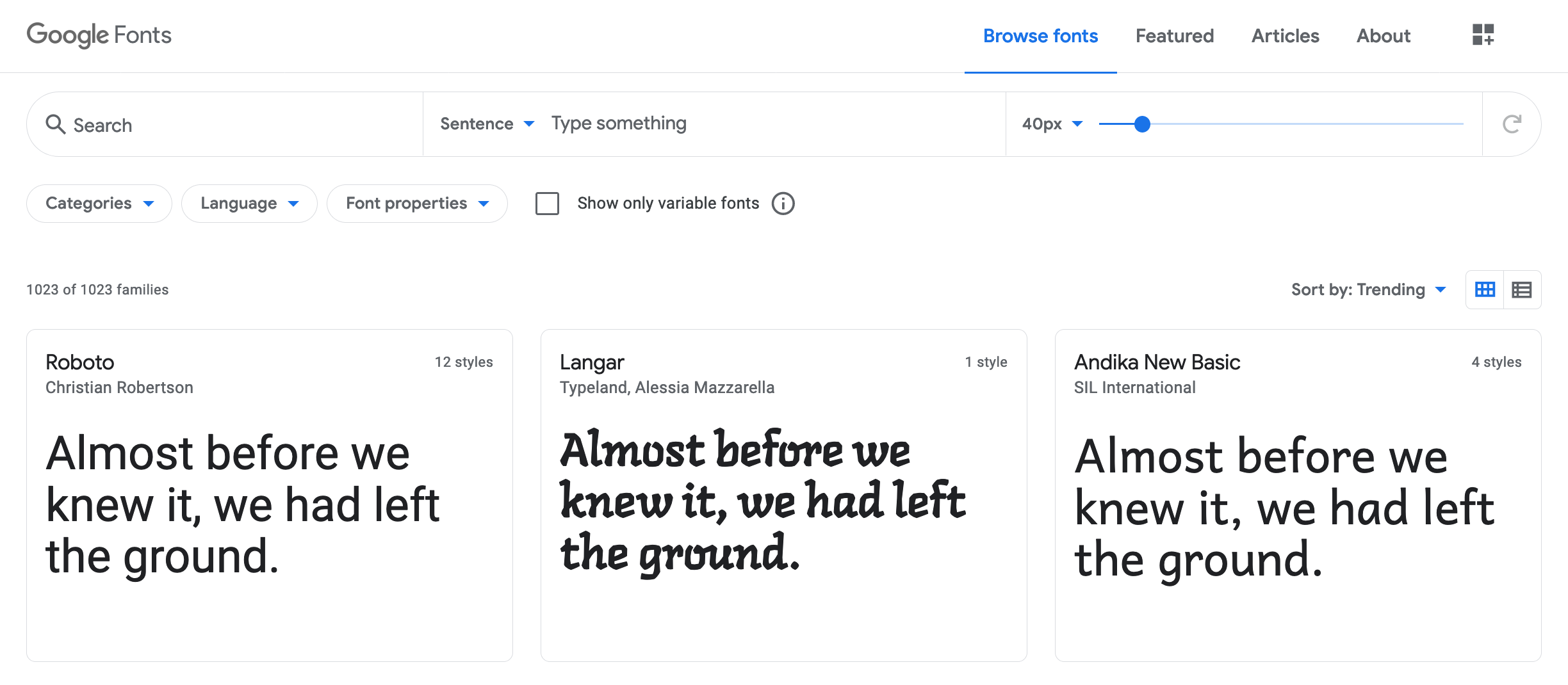1568x685 pixels.
Task: Click the Google Fonts logo
Action: coord(99,35)
